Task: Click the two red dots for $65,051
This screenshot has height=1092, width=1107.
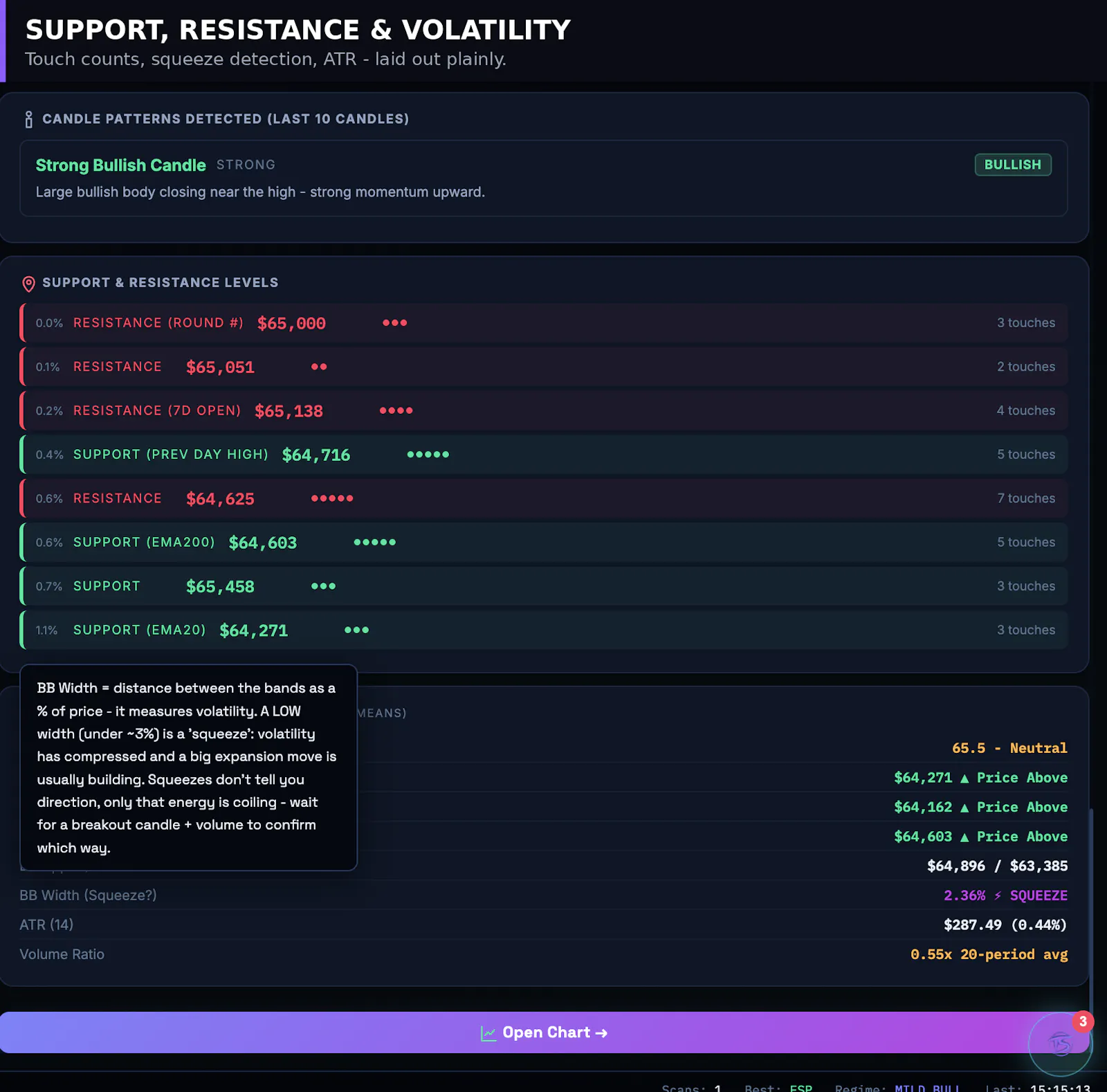Action: 319,367
